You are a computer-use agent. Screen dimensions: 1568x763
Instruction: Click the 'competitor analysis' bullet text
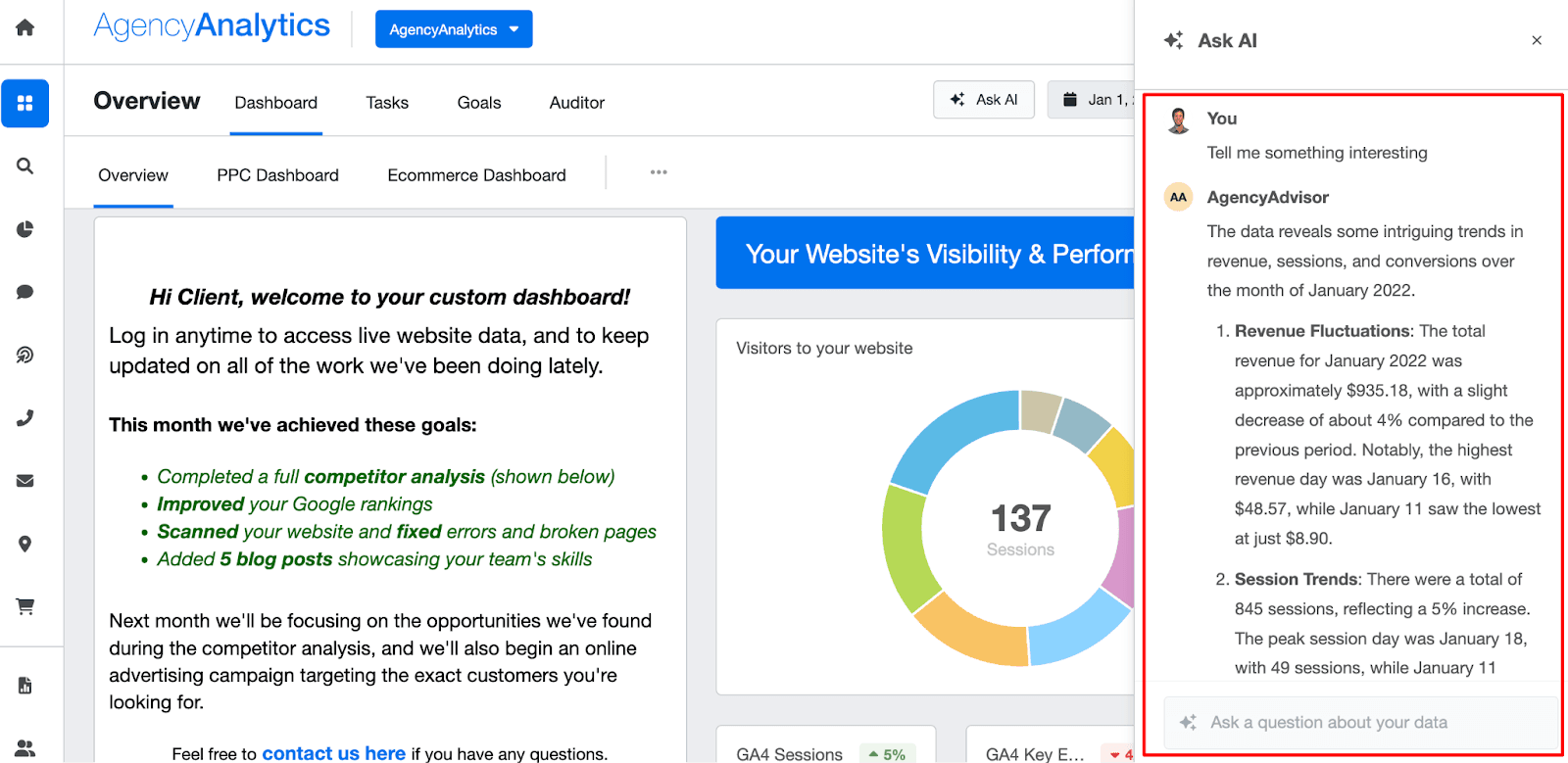[395, 477]
